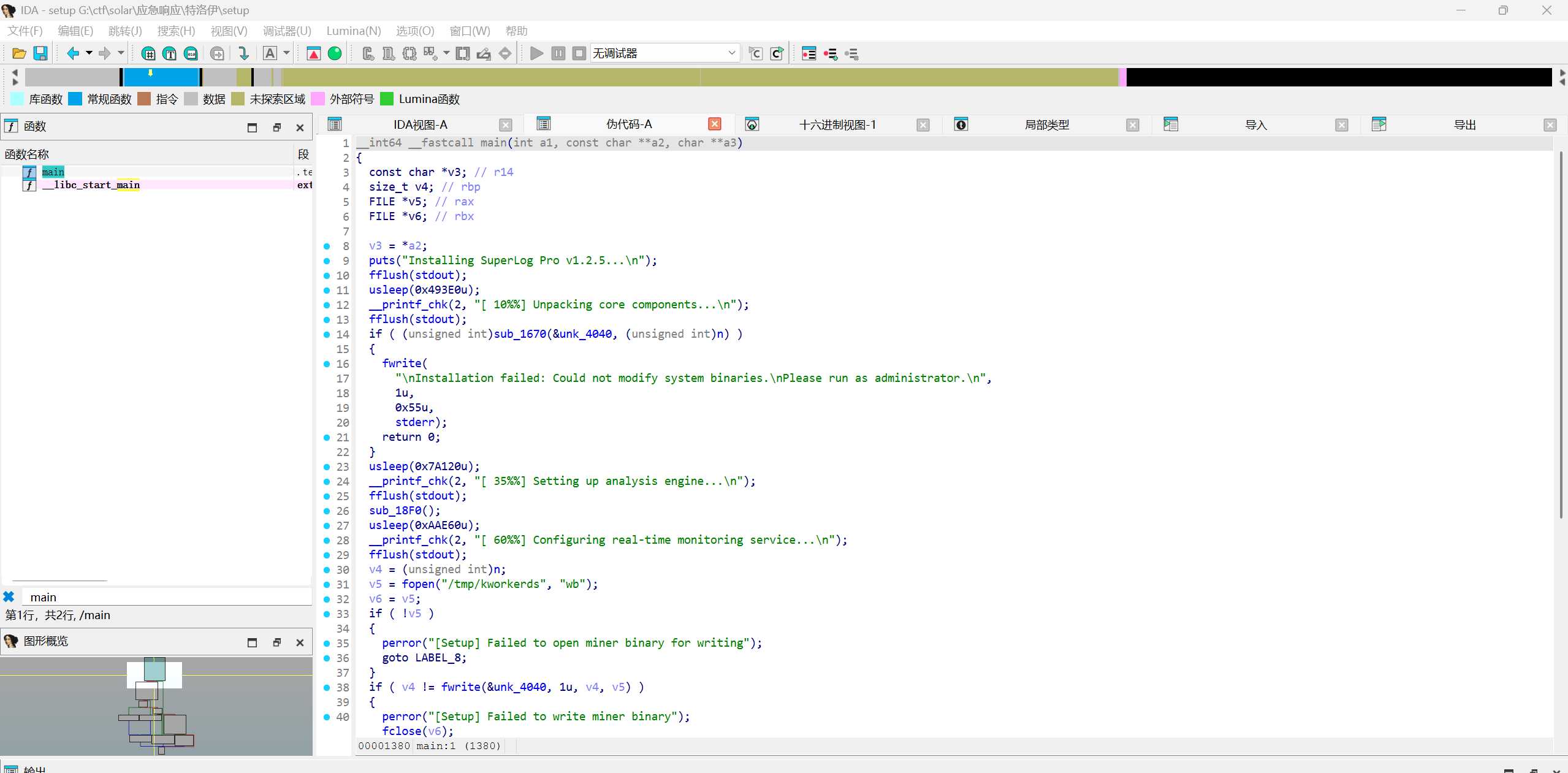Viewport: 1568px width, 773px height.
Task: Click the sub_1670 function link in code
Action: 519,334
